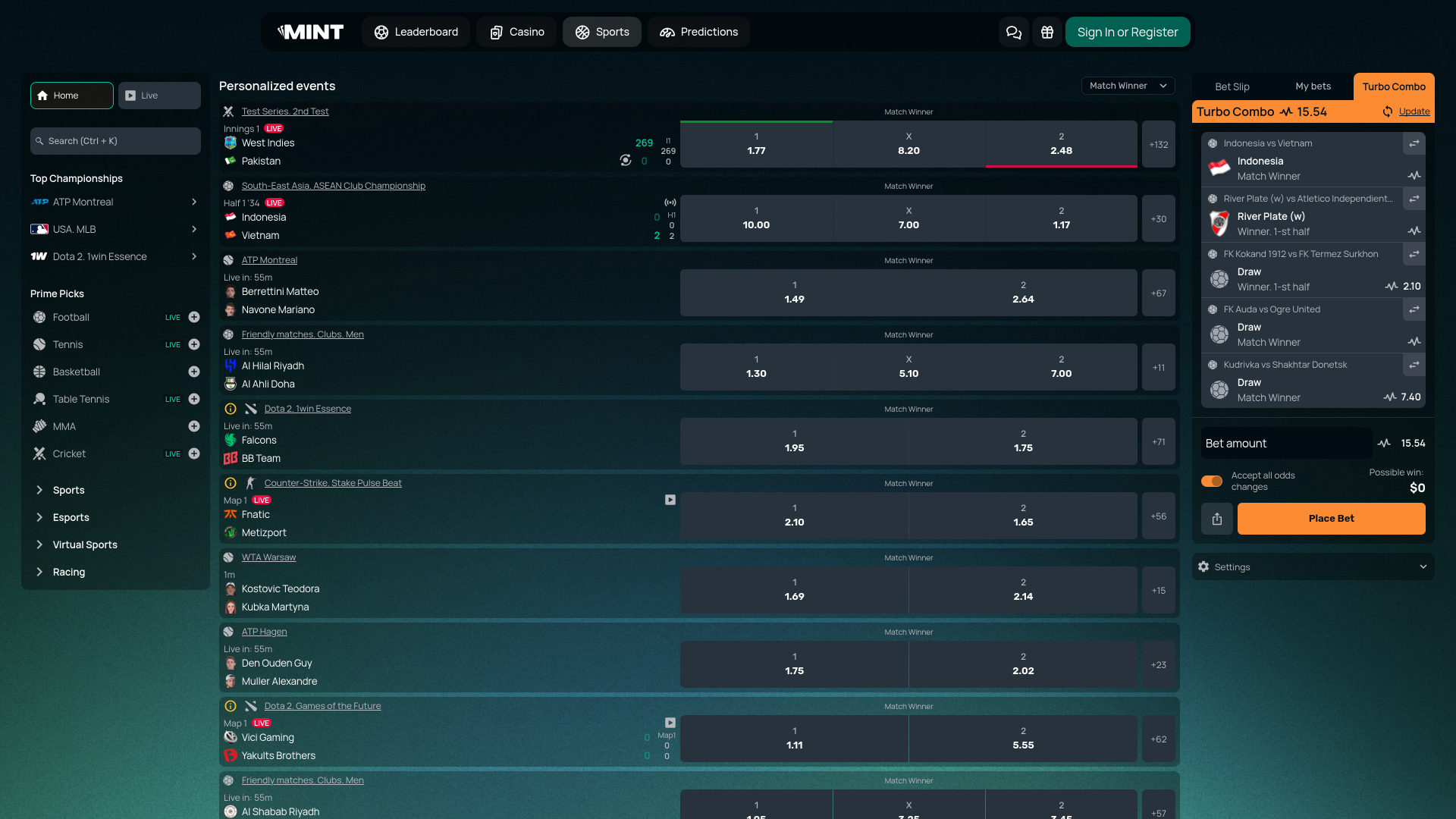Swap the Indonesia vs Vietnam combo selection
Image resolution: width=1456 pixels, height=819 pixels.
pyautogui.click(x=1414, y=143)
